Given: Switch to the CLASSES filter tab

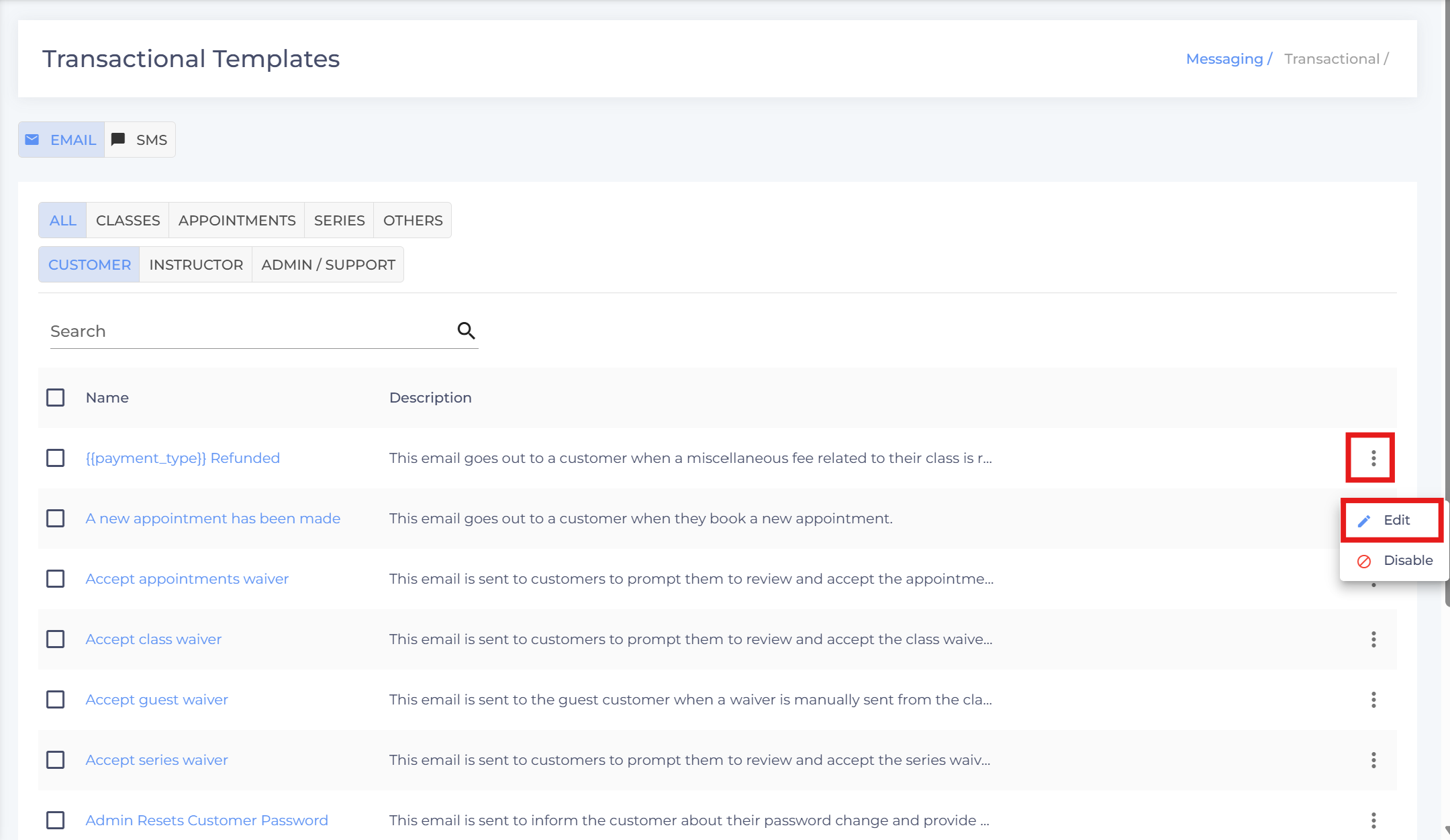Looking at the screenshot, I should click(128, 221).
